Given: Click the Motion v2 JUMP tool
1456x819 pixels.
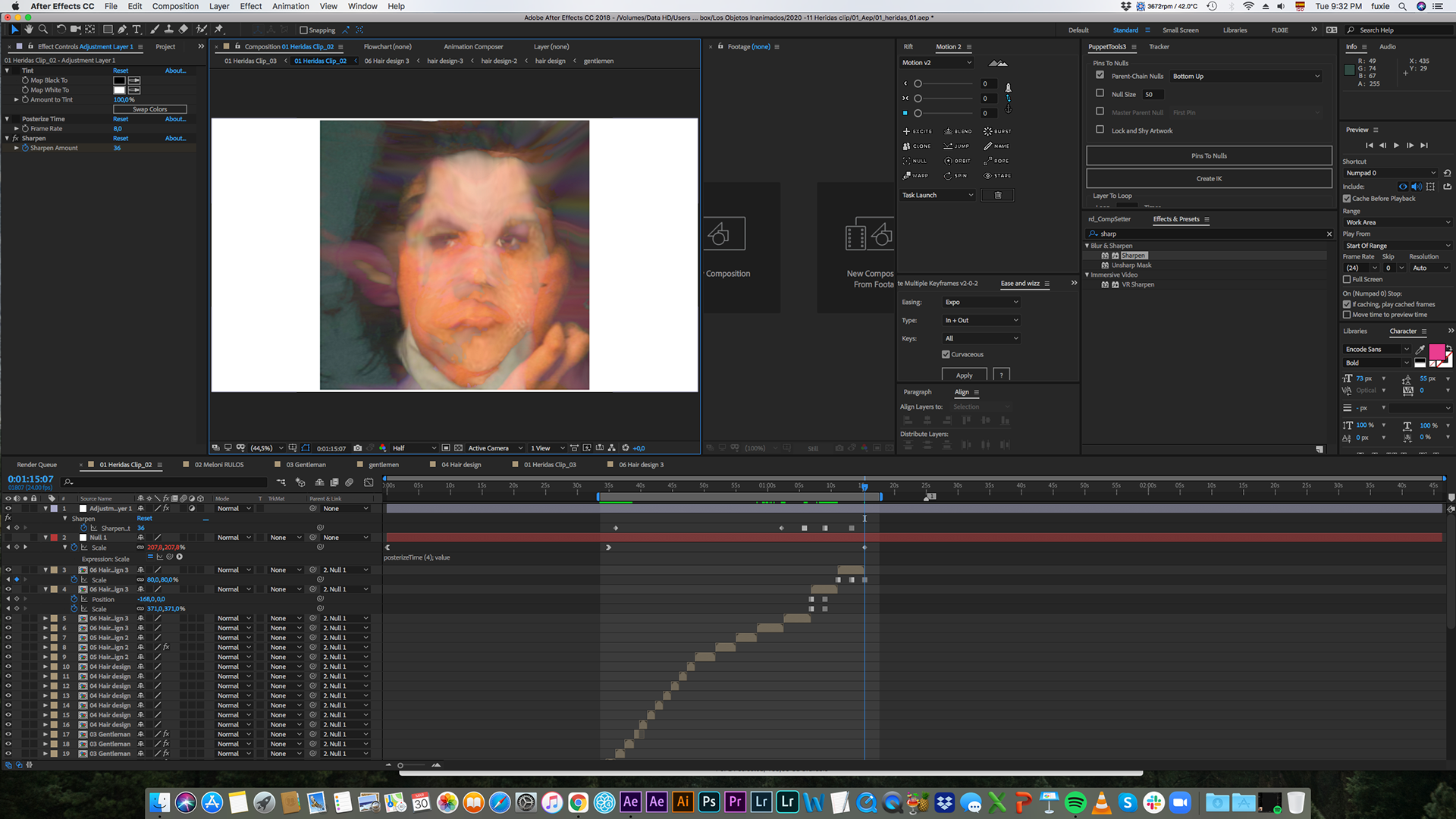Looking at the screenshot, I should coord(956,146).
